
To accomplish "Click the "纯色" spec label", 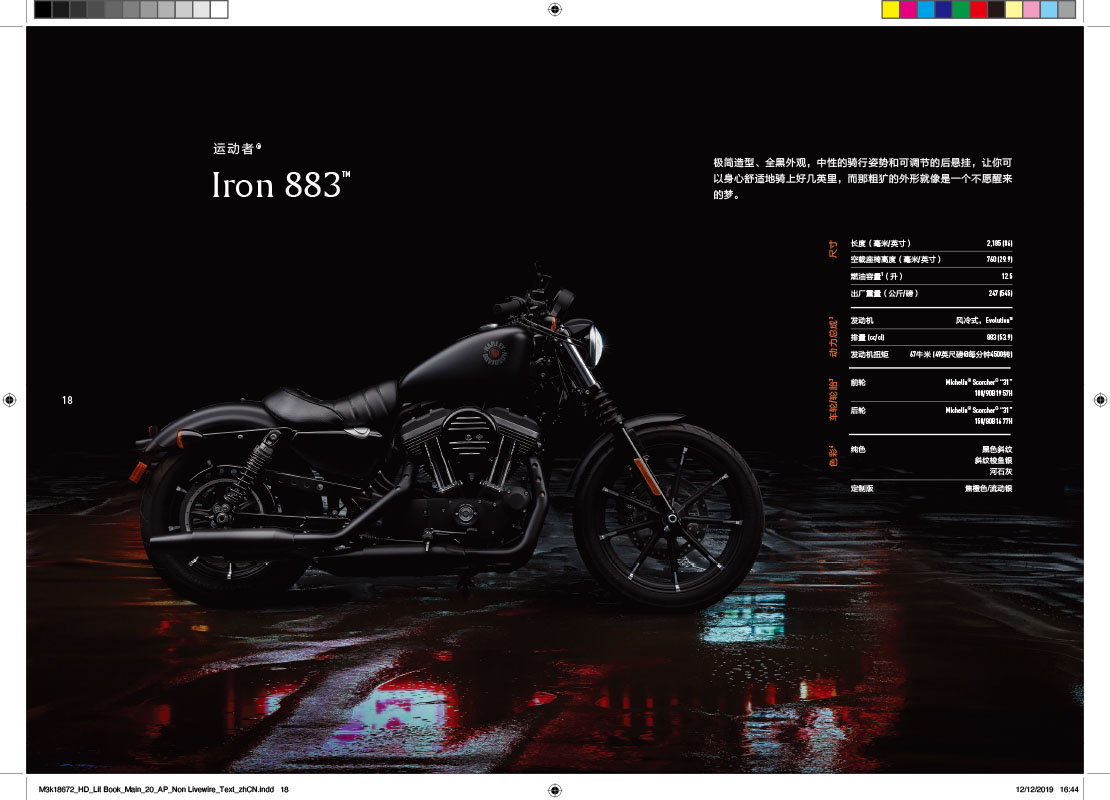I will [858, 450].
